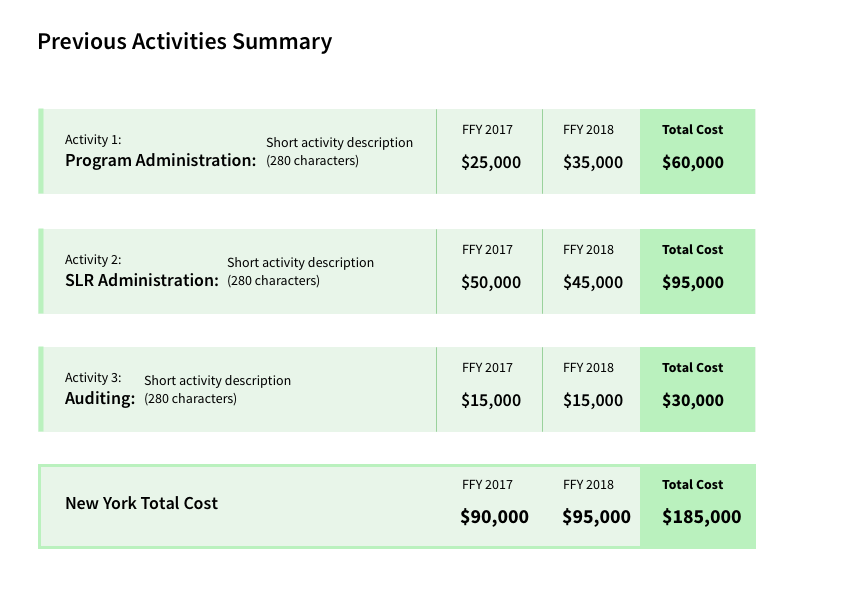The image size is (851, 613).
Task: Click the FFY 2017 column header in Activity 1
Action: tap(486, 129)
